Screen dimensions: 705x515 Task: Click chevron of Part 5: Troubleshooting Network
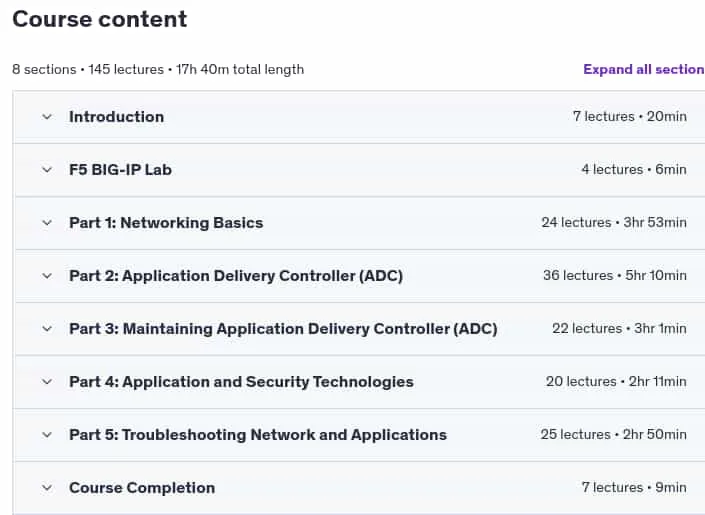point(47,435)
